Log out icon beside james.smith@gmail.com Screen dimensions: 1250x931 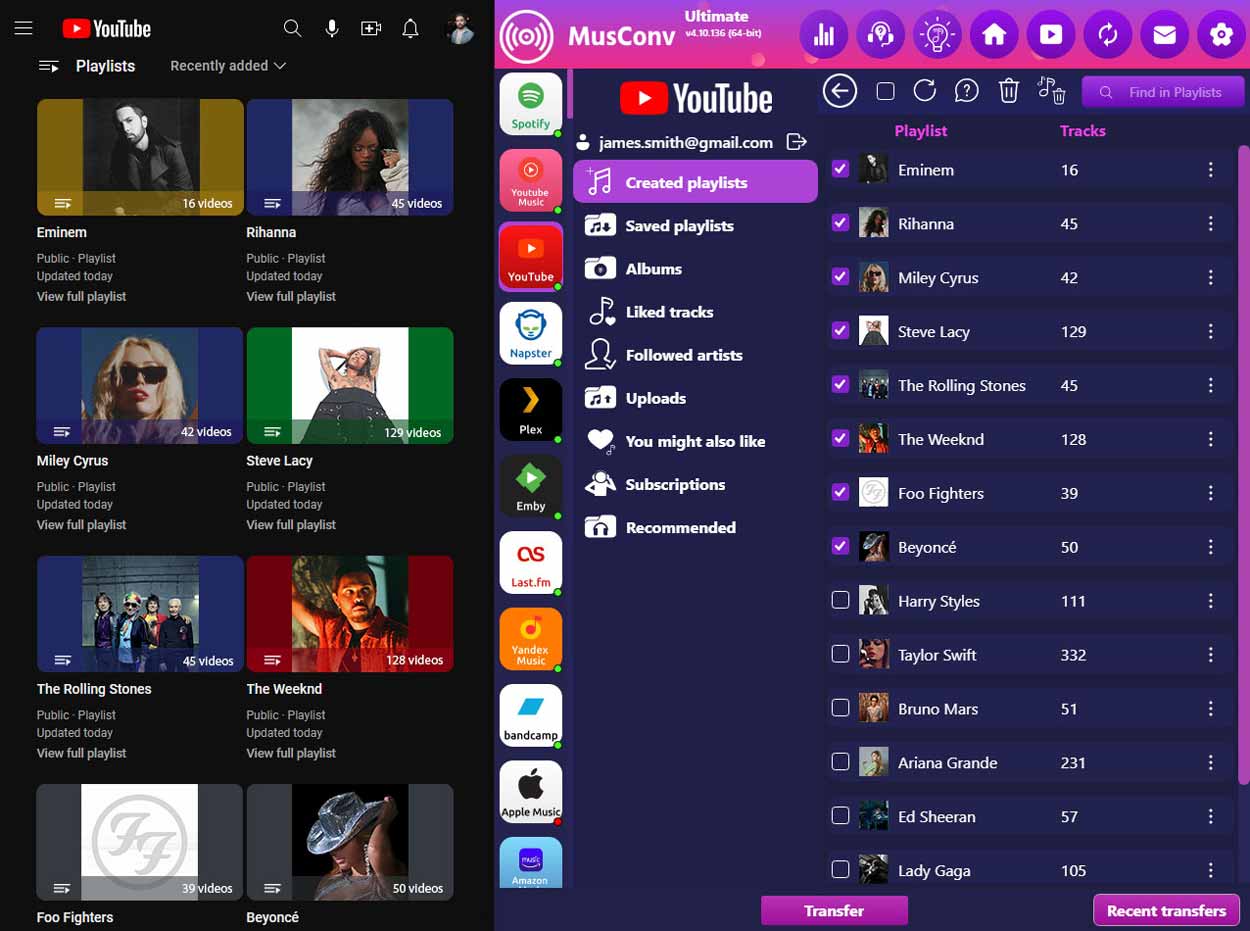click(x=796, y=142)
